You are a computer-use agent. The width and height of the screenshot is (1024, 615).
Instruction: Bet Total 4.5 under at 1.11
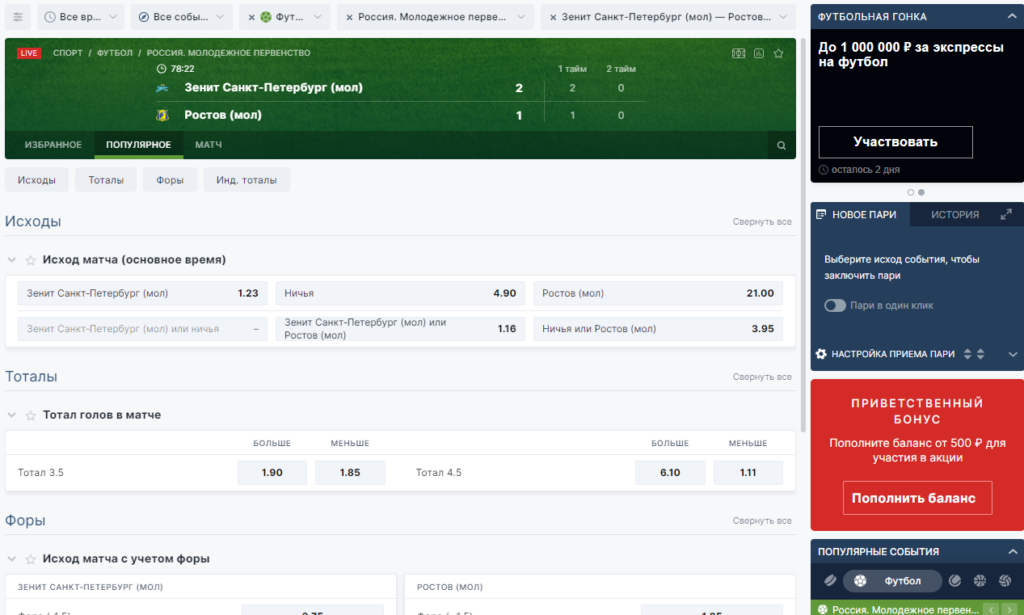tap(748, 473)
